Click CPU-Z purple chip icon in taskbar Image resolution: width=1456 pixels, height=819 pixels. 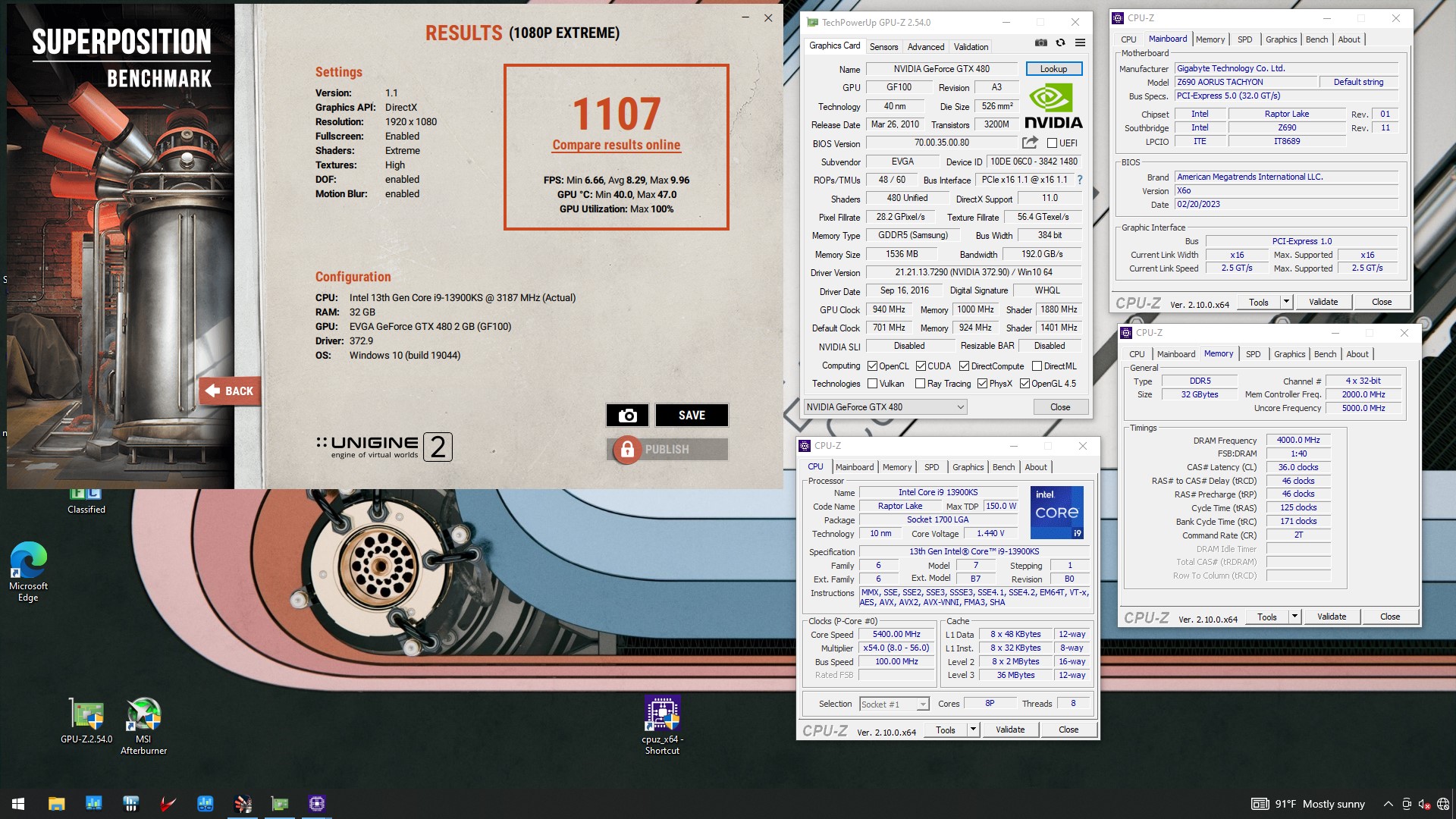317,803
